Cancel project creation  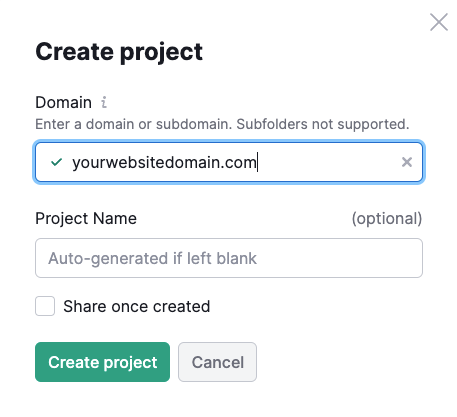click(217, 362)
